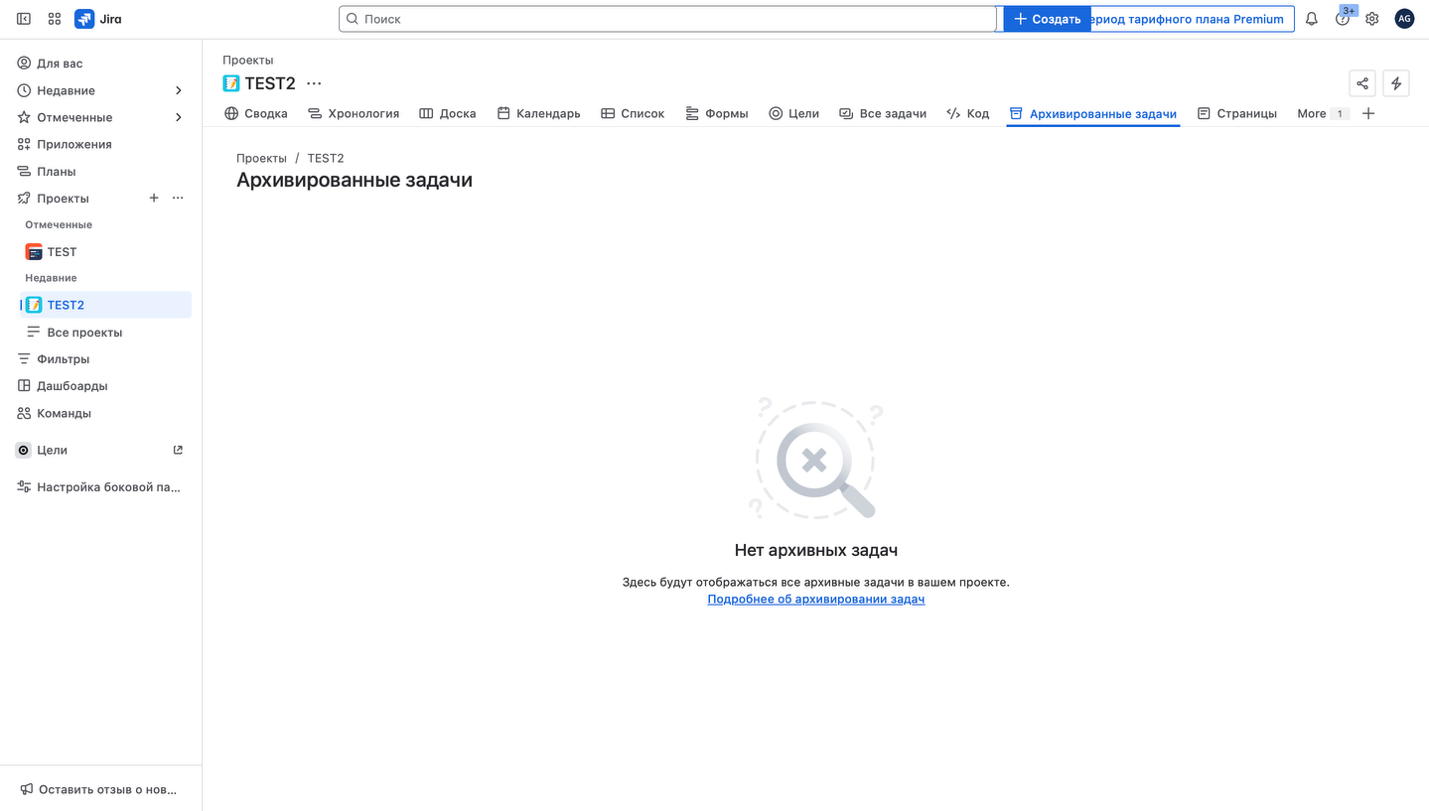Click the share icon near top right
The image size is (1429, 811).
click(x=1362, y=83)
